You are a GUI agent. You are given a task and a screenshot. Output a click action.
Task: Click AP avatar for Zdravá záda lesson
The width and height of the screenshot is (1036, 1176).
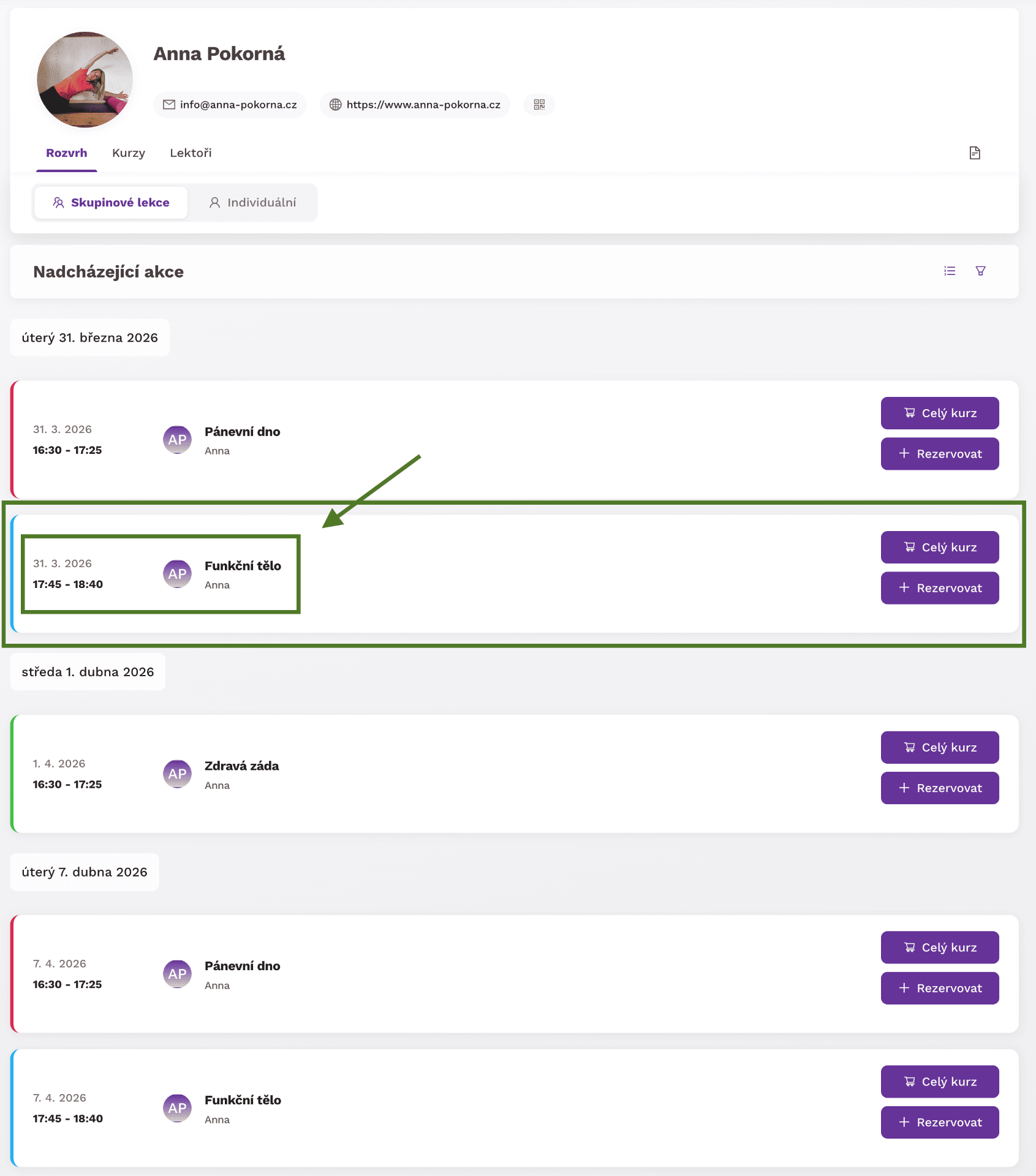[x=177, y=774]
